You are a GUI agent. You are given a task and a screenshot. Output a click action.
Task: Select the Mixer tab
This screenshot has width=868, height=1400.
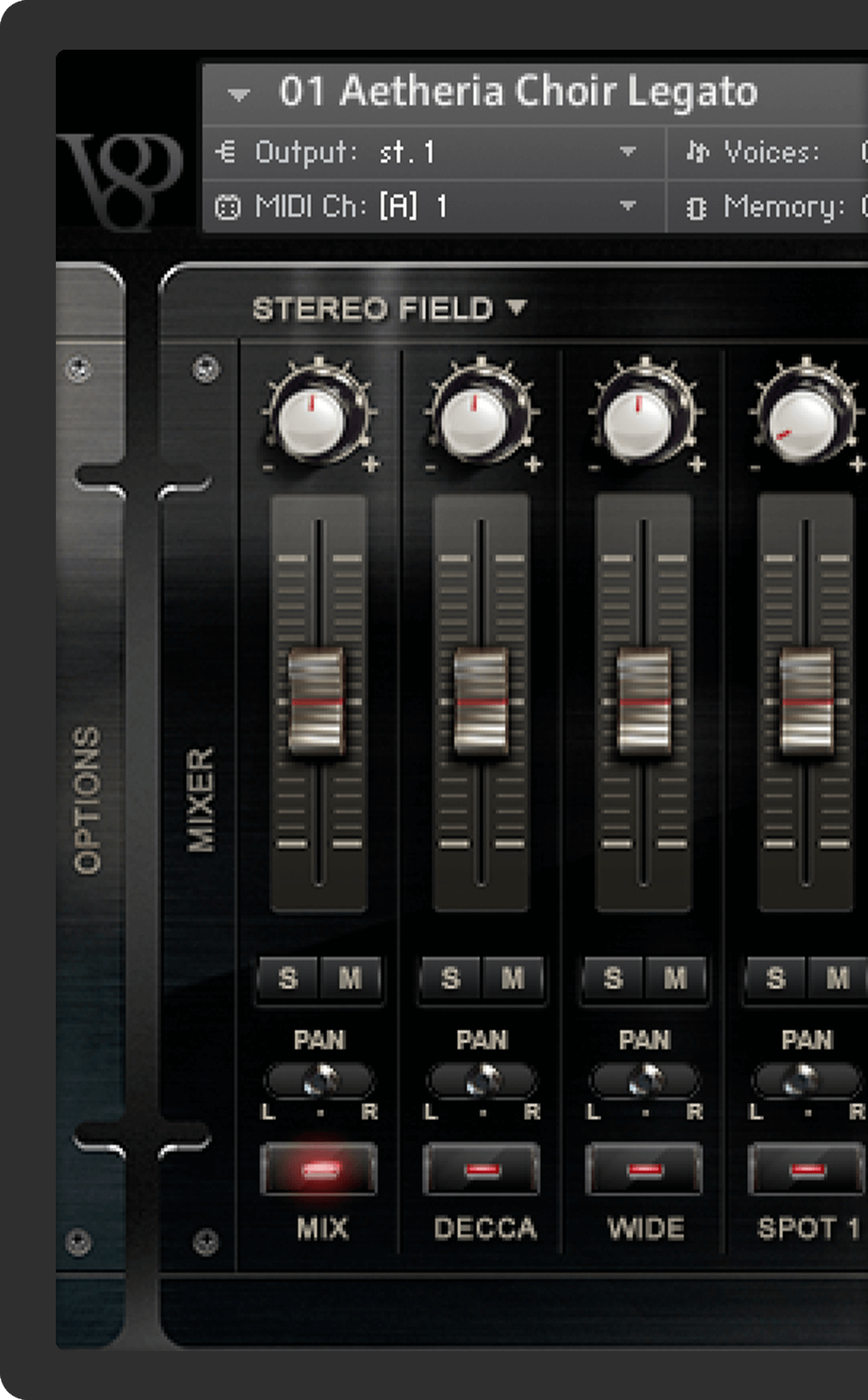click(201, 799)
